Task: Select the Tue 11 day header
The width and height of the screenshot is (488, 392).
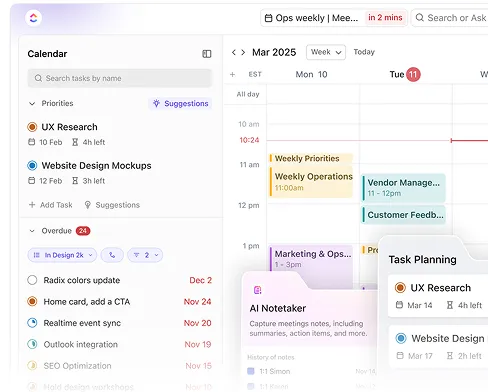Action: click(x=405, y=74)
